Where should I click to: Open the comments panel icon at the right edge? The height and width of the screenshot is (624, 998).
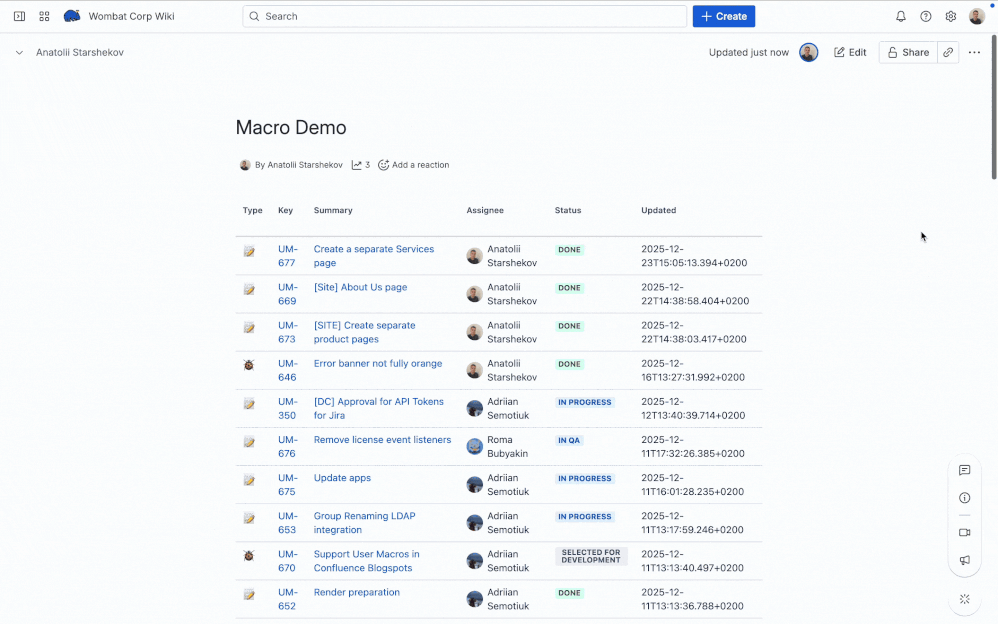(964, 470)
